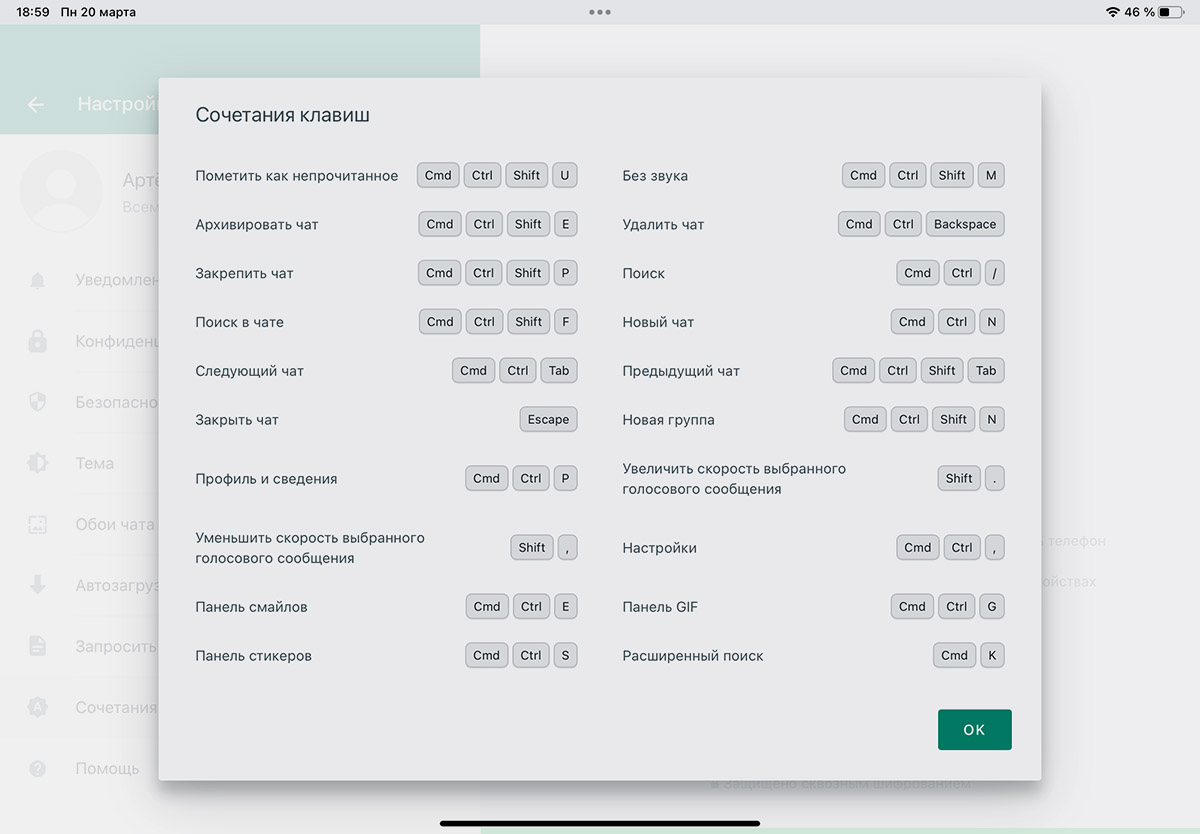The height and width of the screenshot is (834, 1200).
Task: Click the Backspace key badge
Action: 964,224
